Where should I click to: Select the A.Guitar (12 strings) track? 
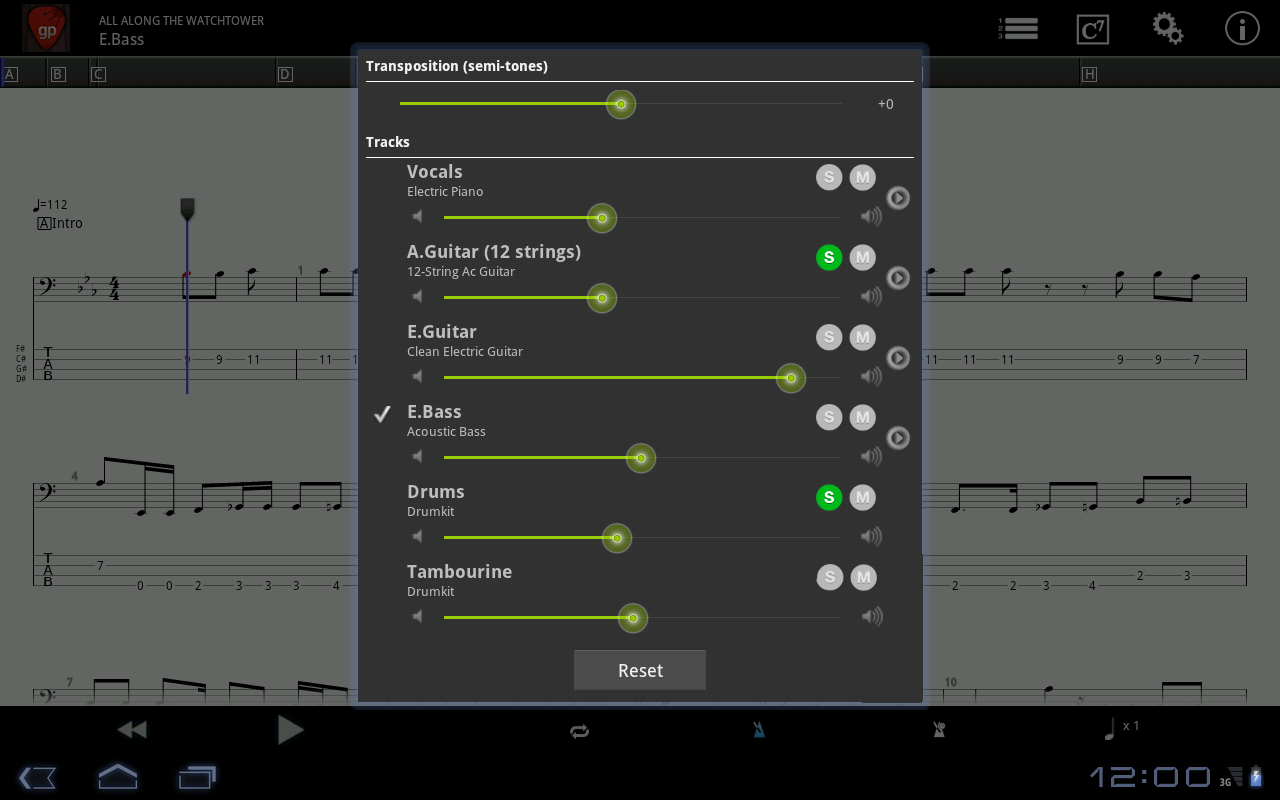pyautogui.click(x=494, y=252)
